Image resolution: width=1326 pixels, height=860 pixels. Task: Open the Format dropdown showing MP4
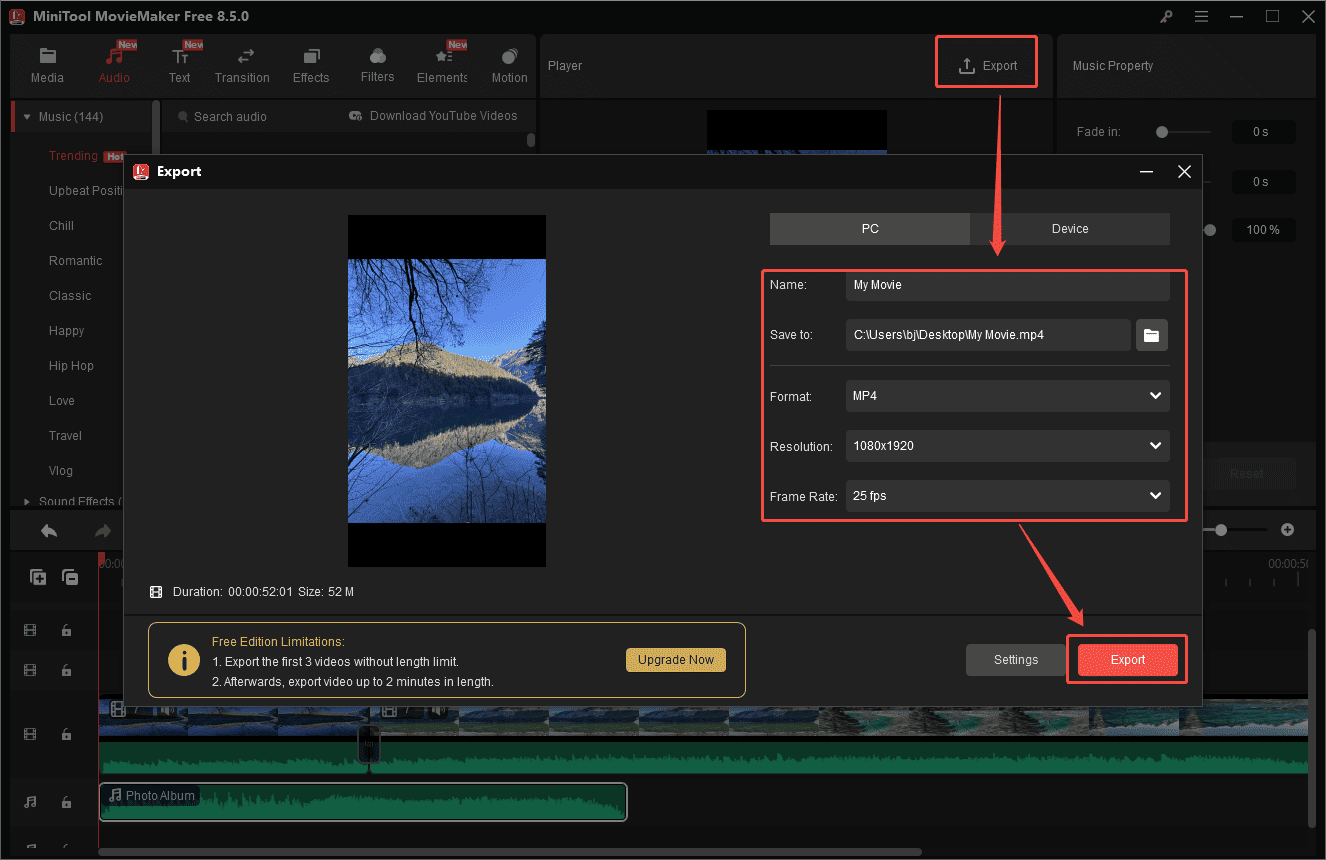[x=1006, y=396]
